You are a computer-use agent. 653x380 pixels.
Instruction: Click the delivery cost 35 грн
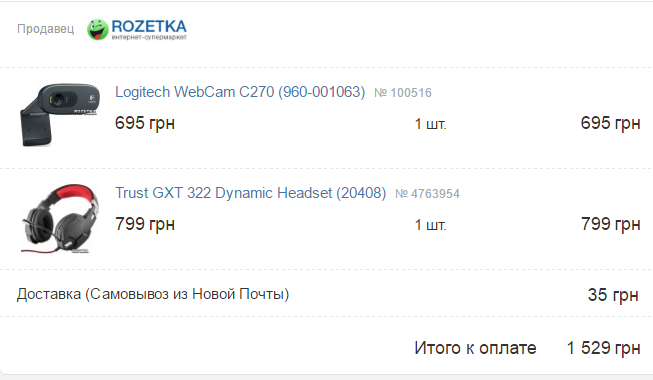coord(613,295)
